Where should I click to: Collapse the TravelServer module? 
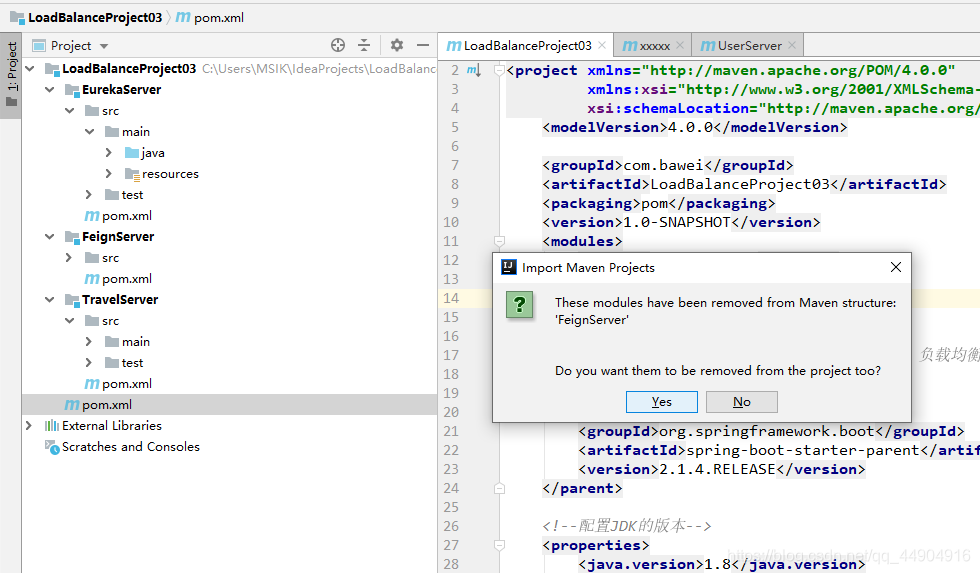point(49,300)
